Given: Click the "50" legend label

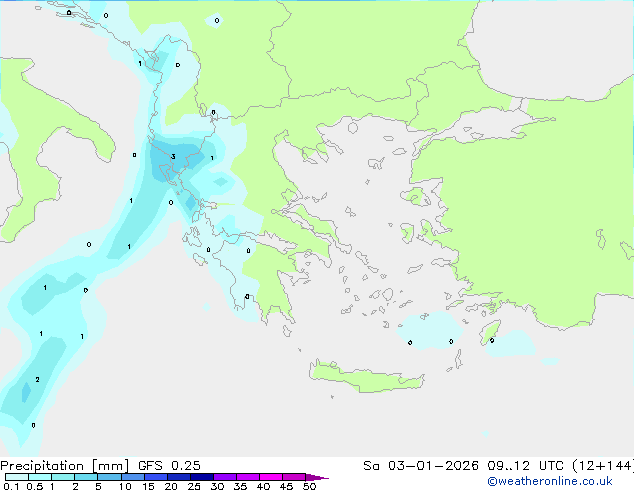Looking at the screenshot, I should point(310,486).
